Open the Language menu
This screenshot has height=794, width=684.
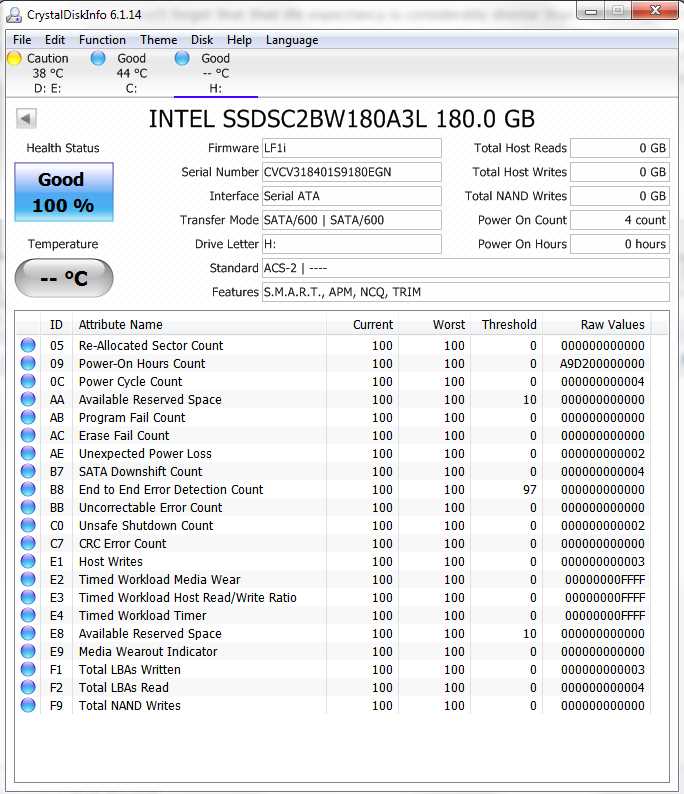(x=292, y=40)
